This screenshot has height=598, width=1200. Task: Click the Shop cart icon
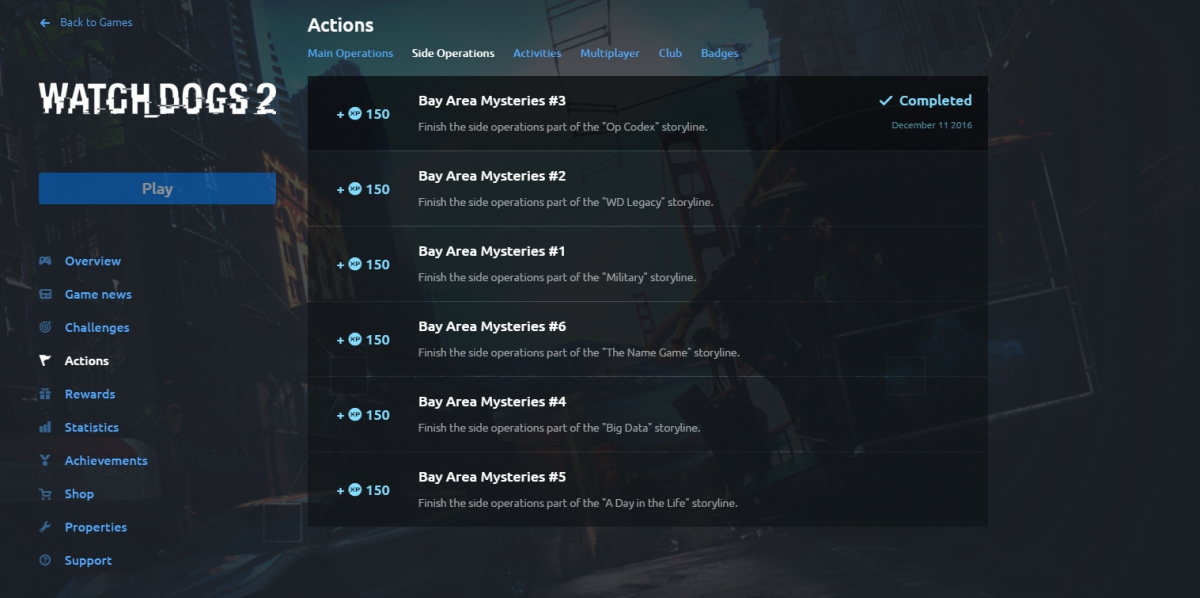tap(45, 494)
